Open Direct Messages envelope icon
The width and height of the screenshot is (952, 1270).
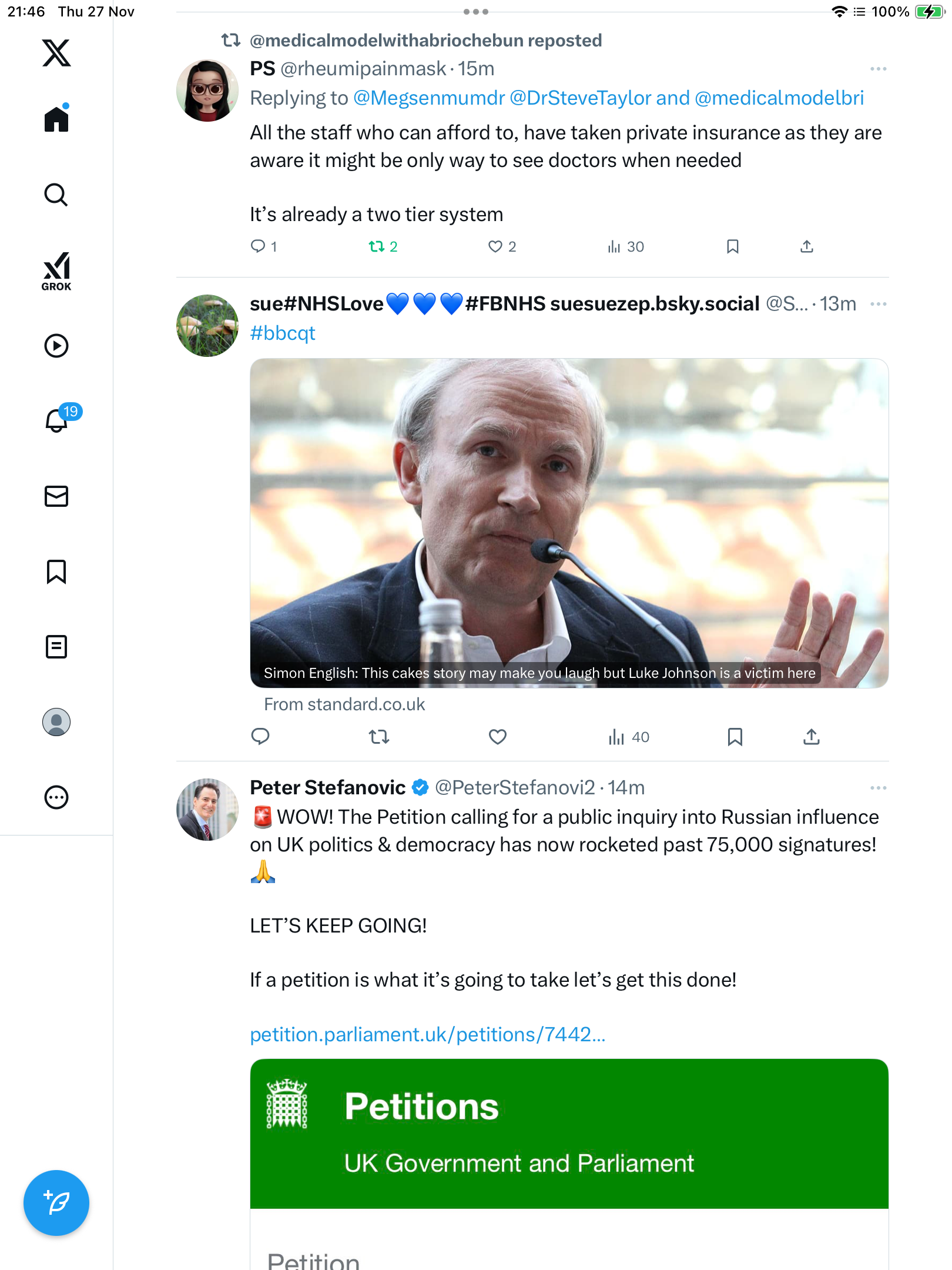click(x=56, y=496)
